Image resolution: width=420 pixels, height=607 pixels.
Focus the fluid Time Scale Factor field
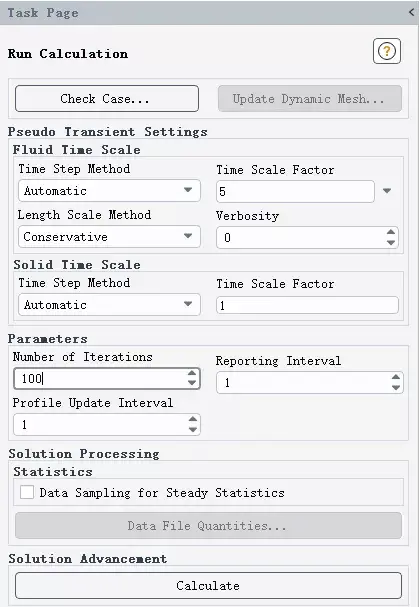[x=295, y=191]
